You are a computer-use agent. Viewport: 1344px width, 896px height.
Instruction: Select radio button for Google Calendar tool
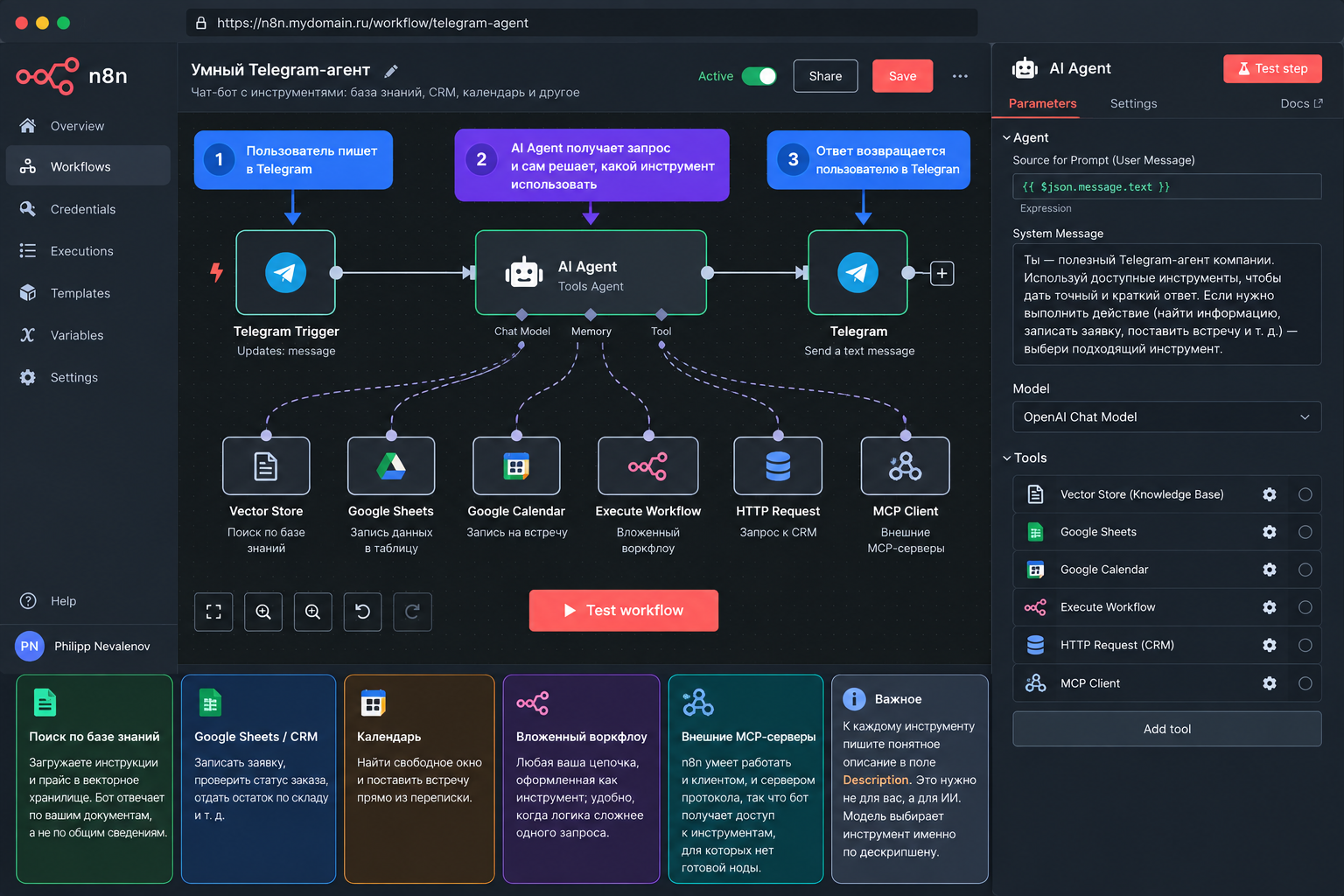pyautogui.click(x=1305, y=570)
